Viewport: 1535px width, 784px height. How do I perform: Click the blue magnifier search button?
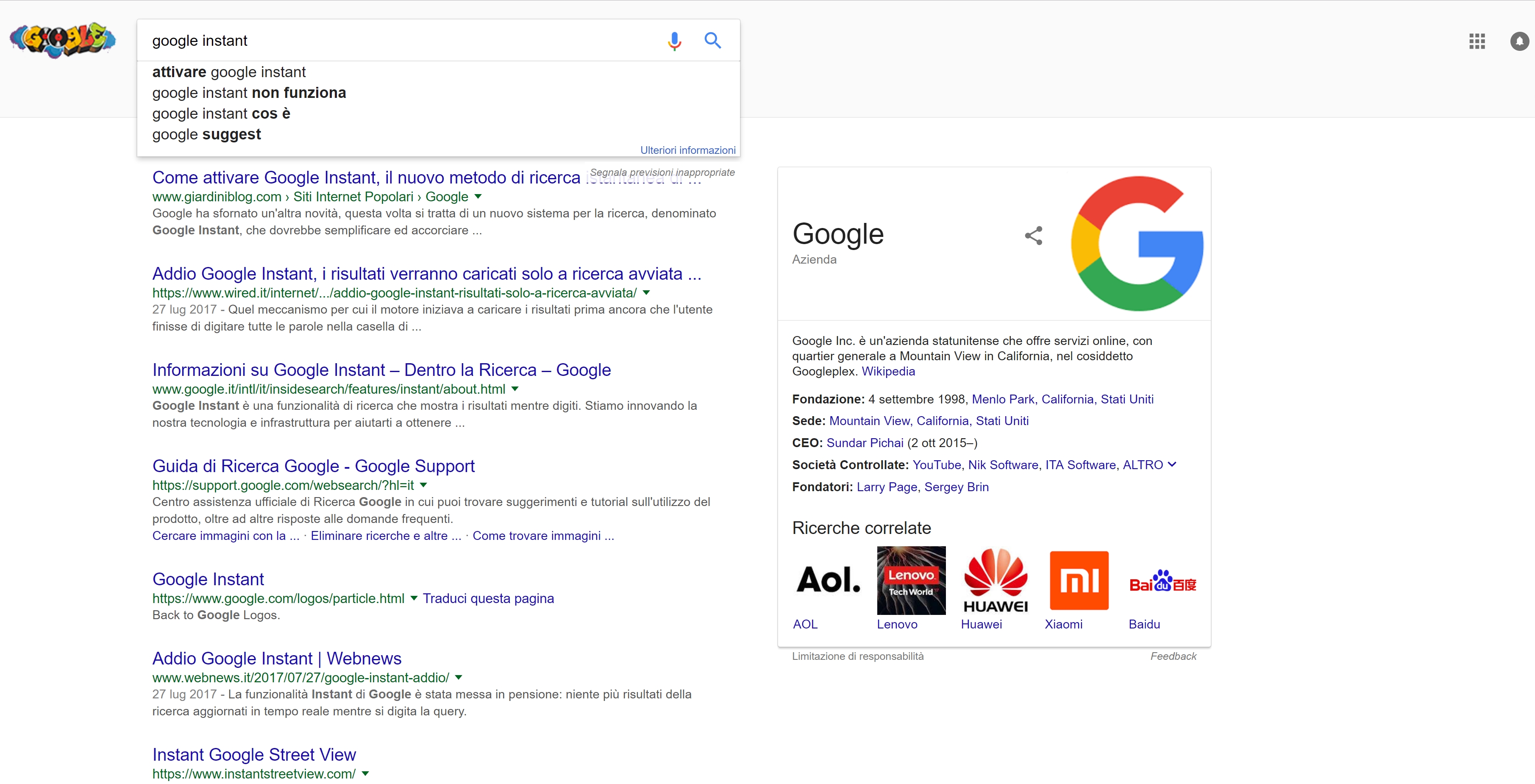(713, 41)
